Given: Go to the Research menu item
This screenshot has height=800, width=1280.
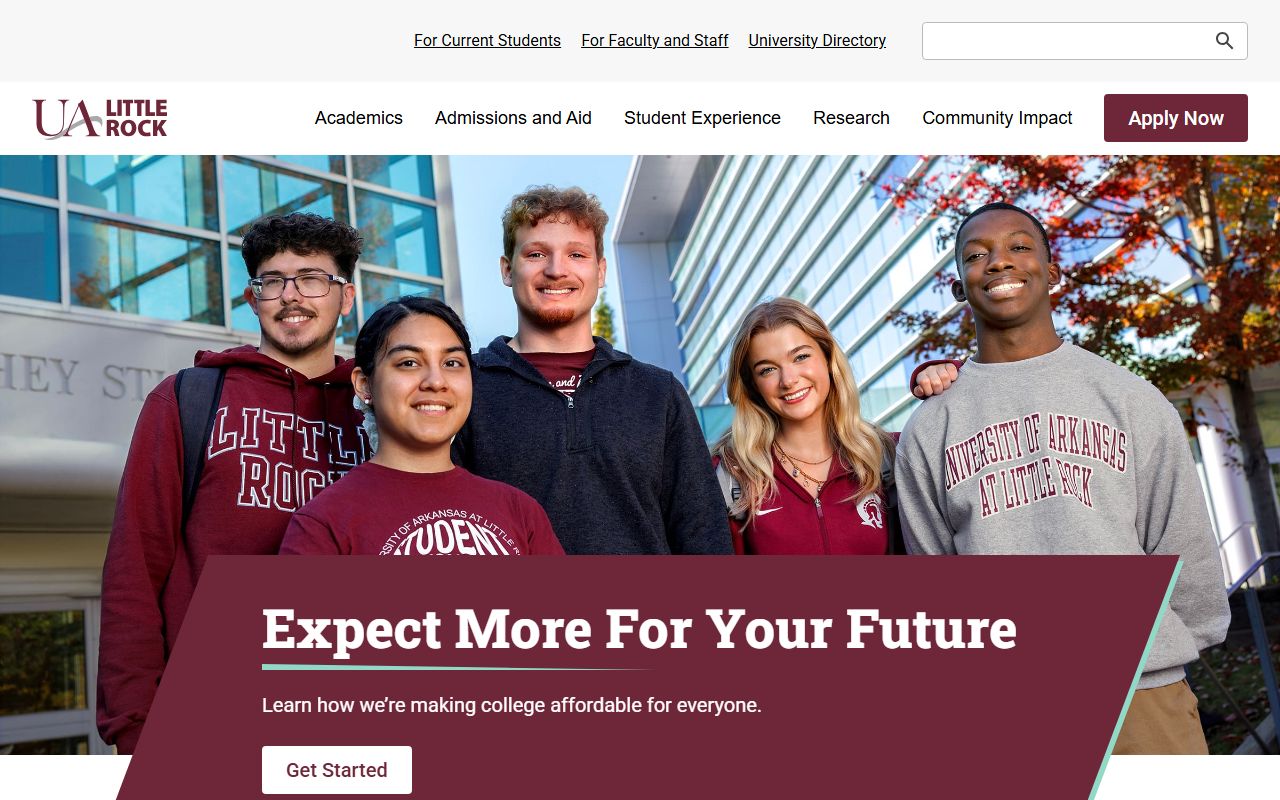Looking at the screenshot, I should coord(851,118).
